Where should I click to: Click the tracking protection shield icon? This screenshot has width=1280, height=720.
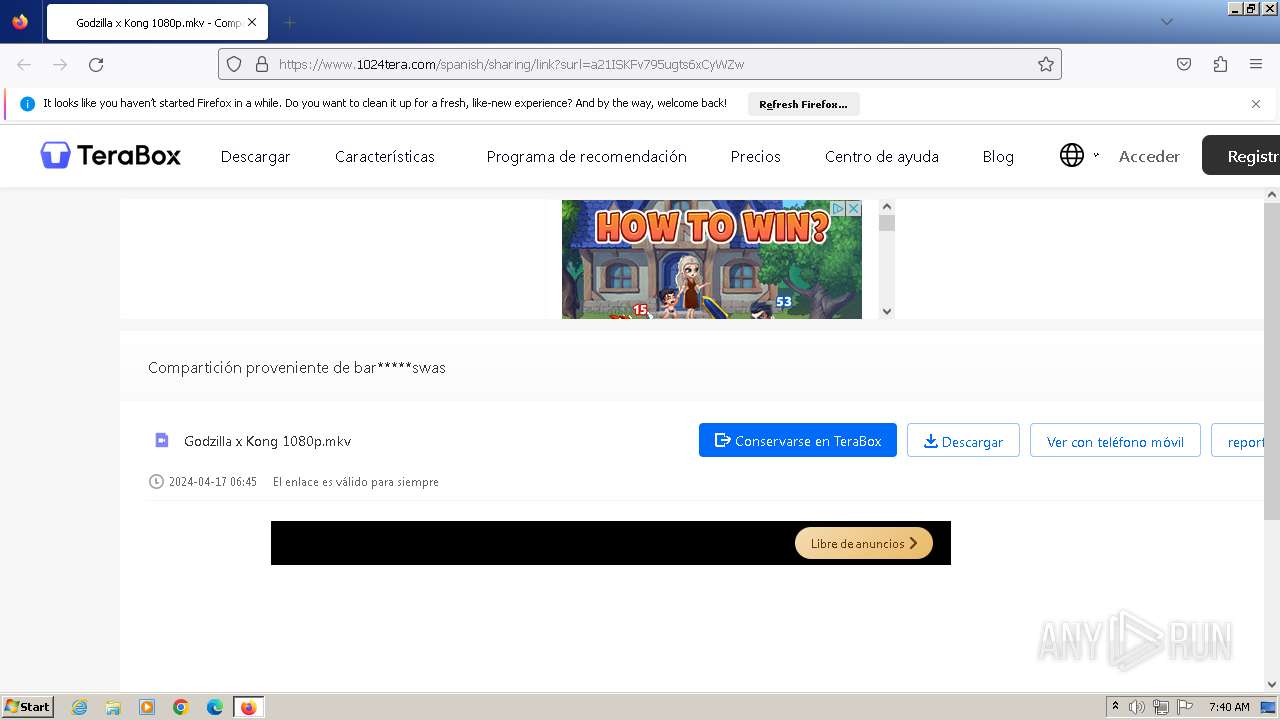(x=234, y=64)
